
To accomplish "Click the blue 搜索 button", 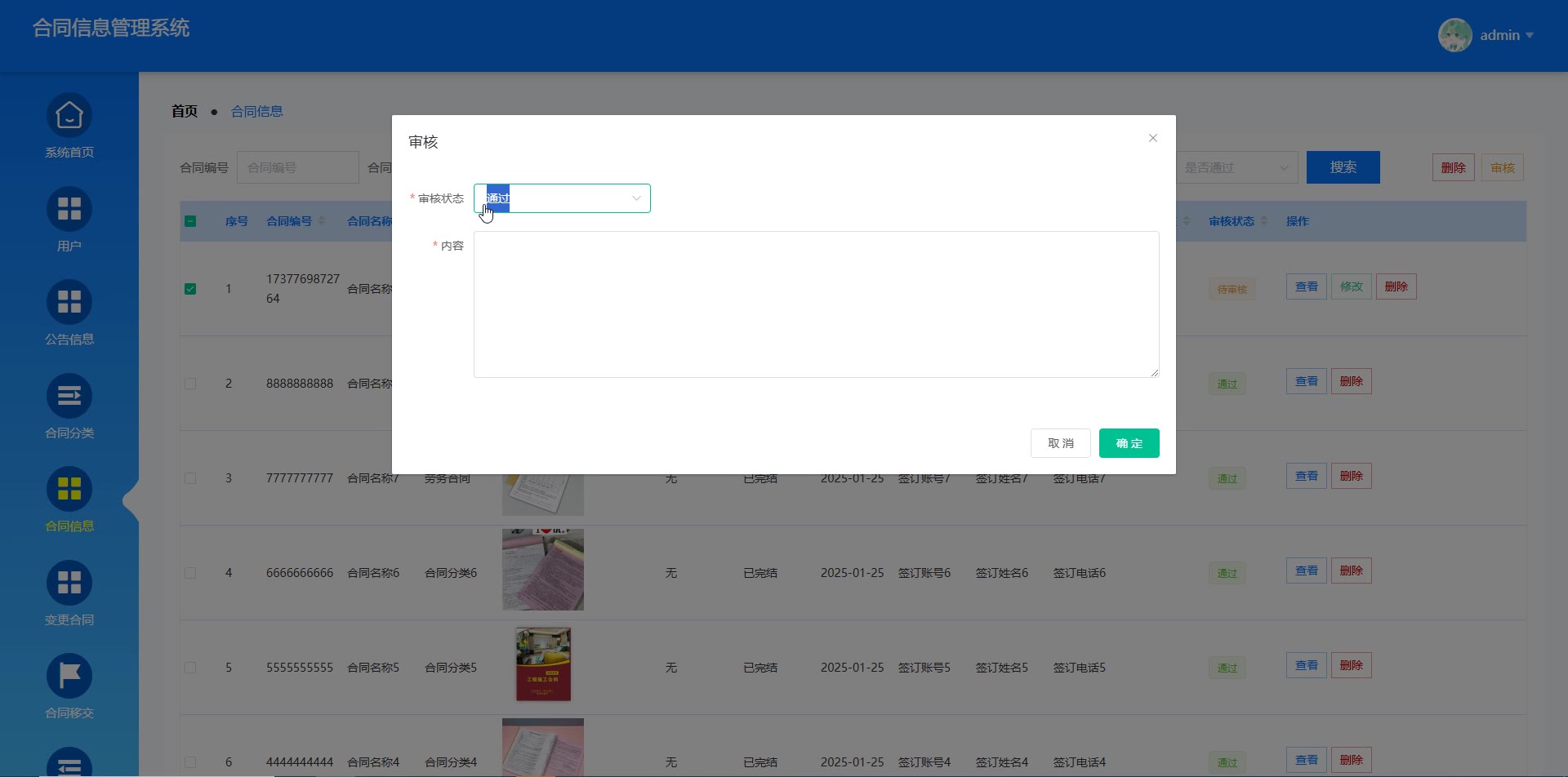I will 1343,167.
